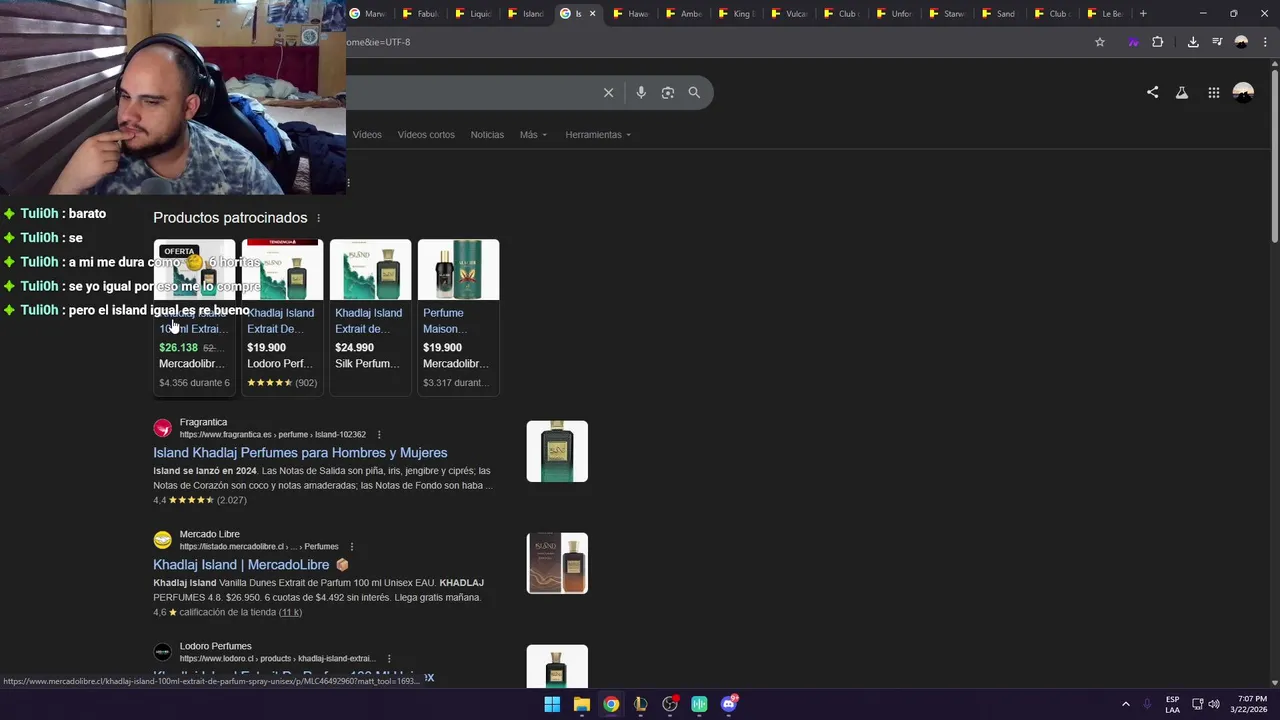1280x720 pixels.
Task: Open Island Khadlaj Perfumes para Hombres y Mujeres
Action: point(300,453)
